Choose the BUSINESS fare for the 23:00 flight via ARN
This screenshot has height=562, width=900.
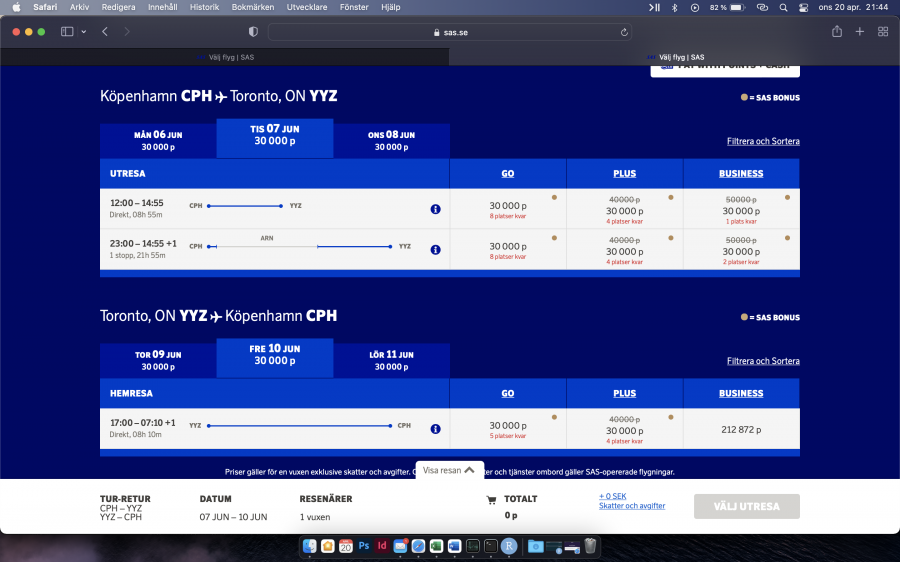point(741,250)
